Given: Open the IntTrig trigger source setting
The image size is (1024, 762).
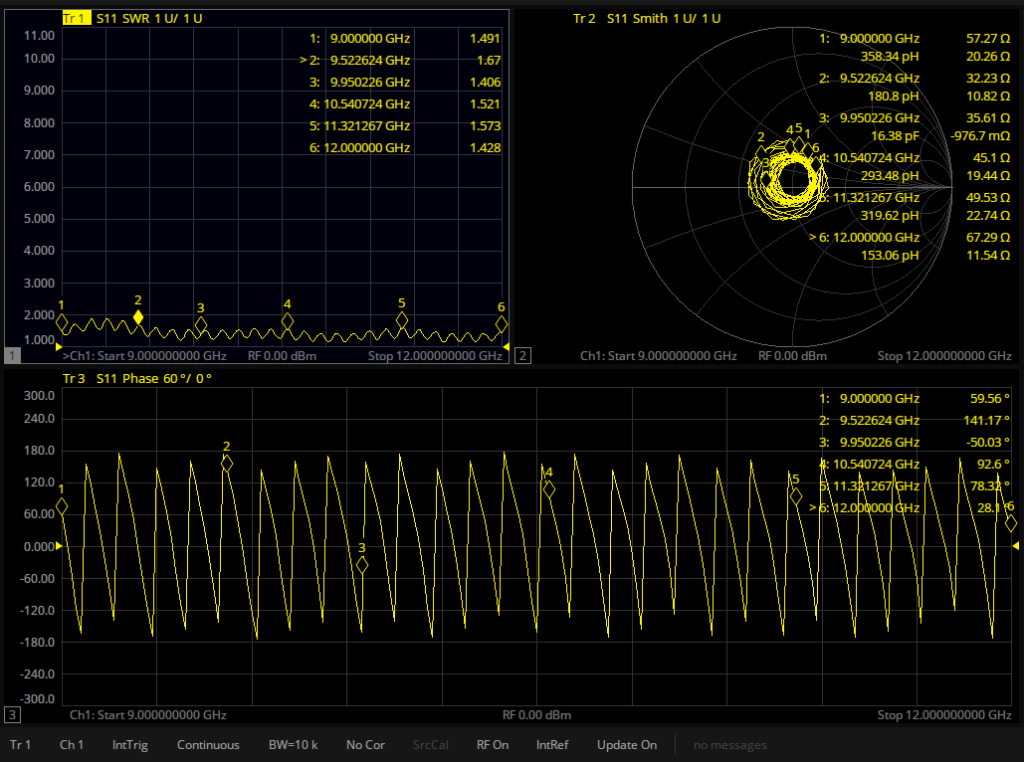Looking at the screenshot, I should pyautogui.click(x=130, y=744).
